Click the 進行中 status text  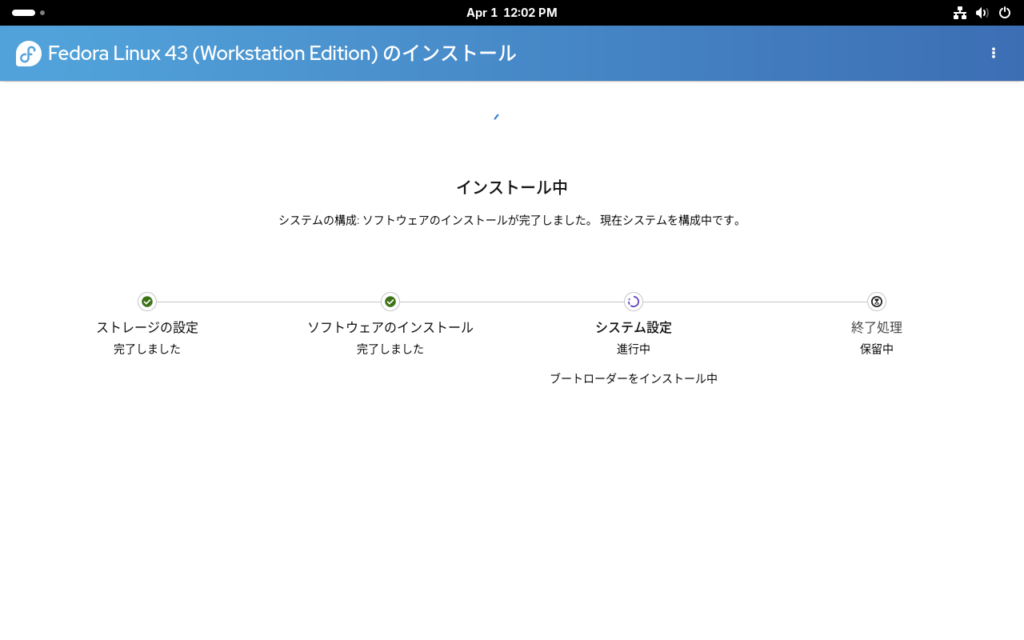(x=633, y=349)
